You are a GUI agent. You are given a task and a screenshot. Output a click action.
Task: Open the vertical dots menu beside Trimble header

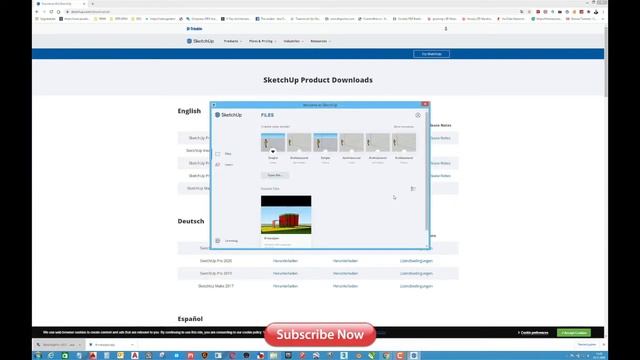446,29
